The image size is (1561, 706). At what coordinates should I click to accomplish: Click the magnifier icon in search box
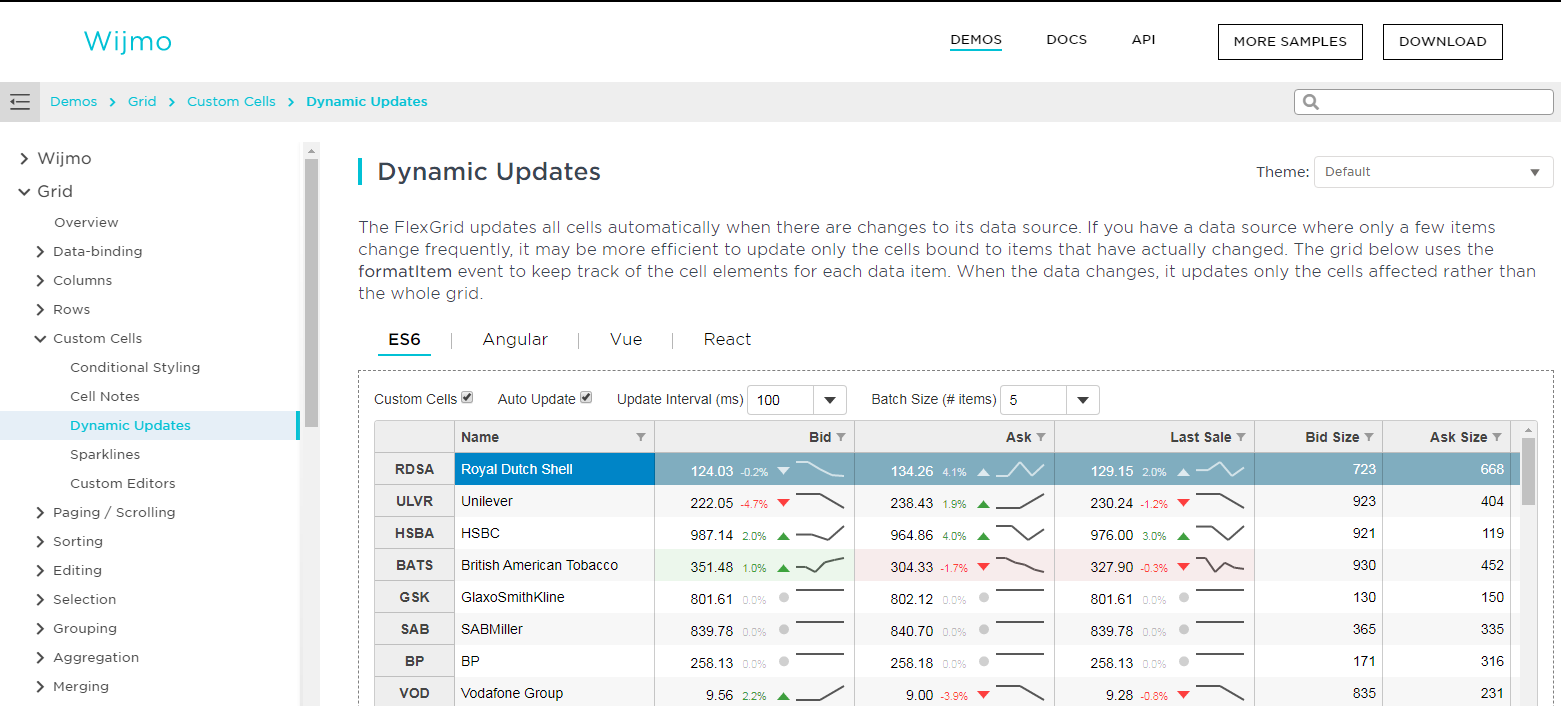1312,102
